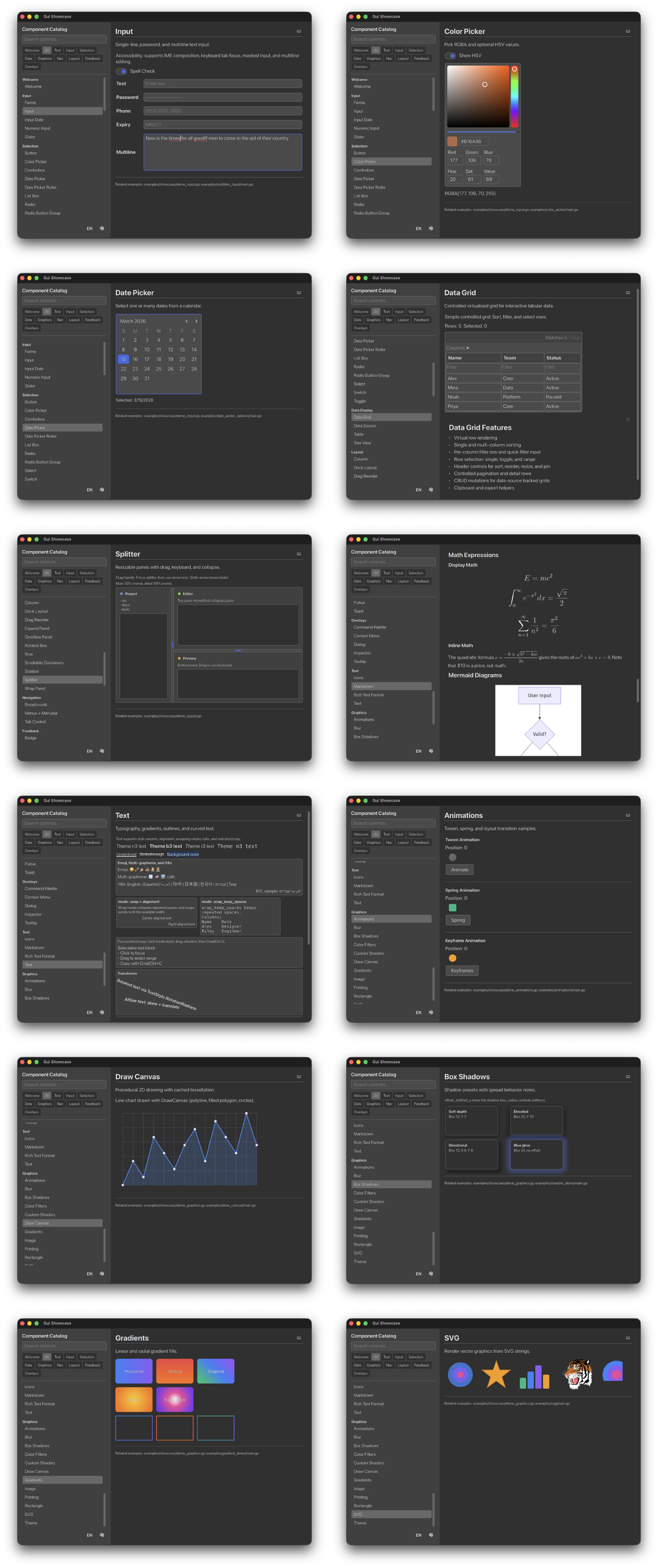Click the theme icon in the Math Expressions window footer
The image size is (658, 1568).
(431, 751)
